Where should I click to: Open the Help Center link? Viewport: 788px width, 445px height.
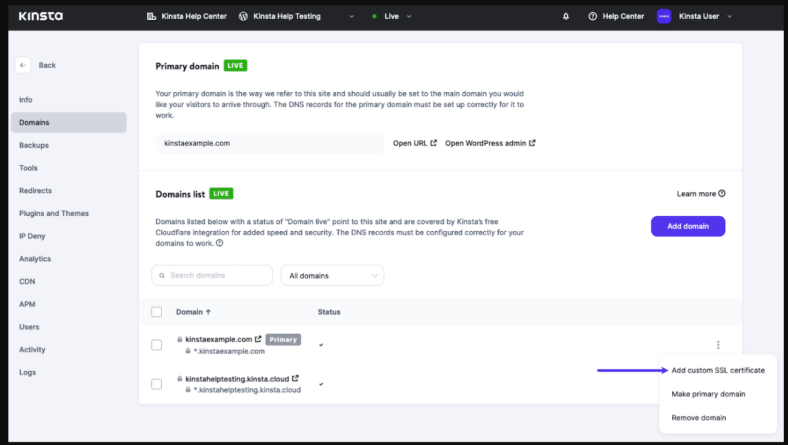point(623,16)
